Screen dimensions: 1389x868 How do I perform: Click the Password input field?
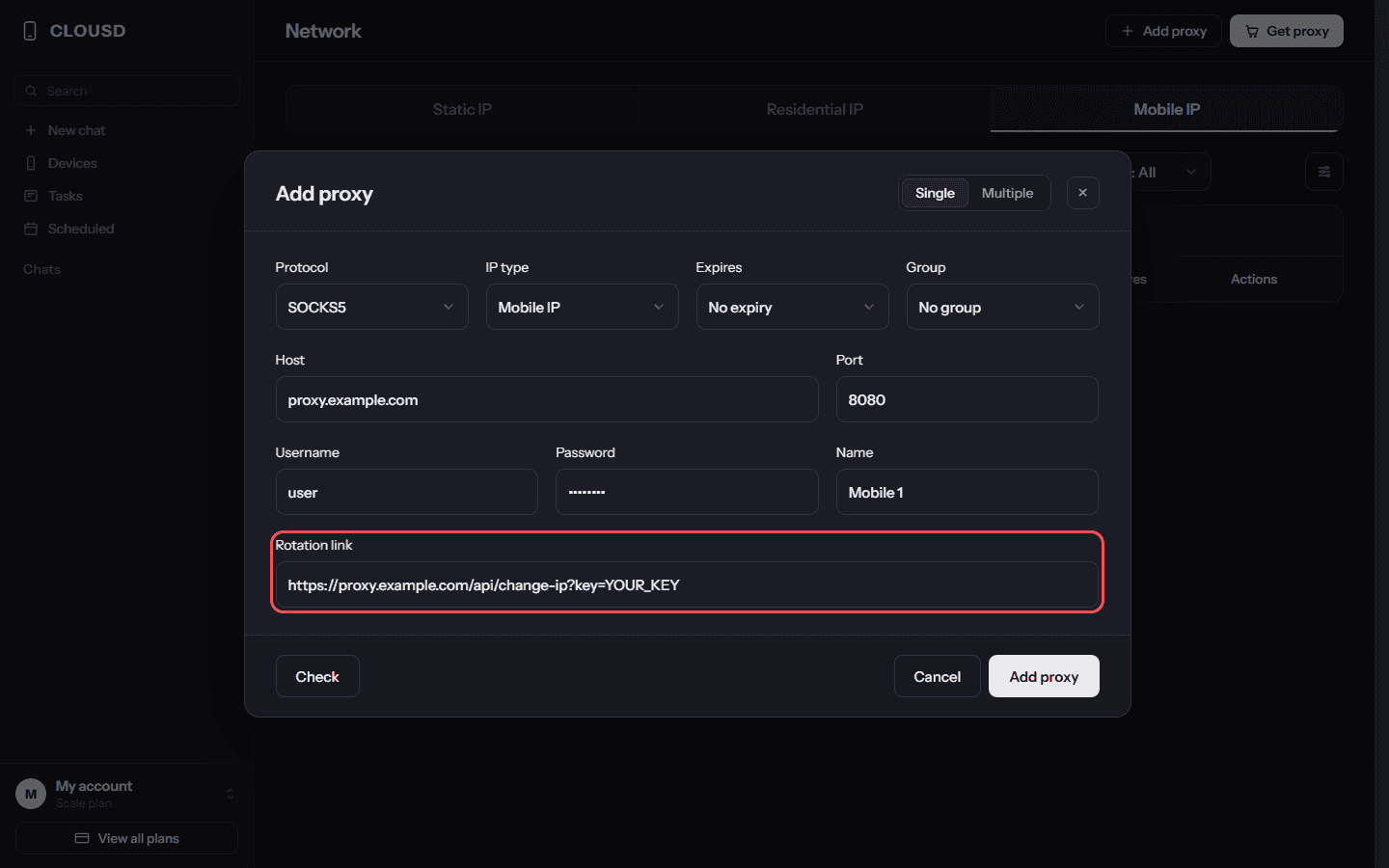[687, 492]
